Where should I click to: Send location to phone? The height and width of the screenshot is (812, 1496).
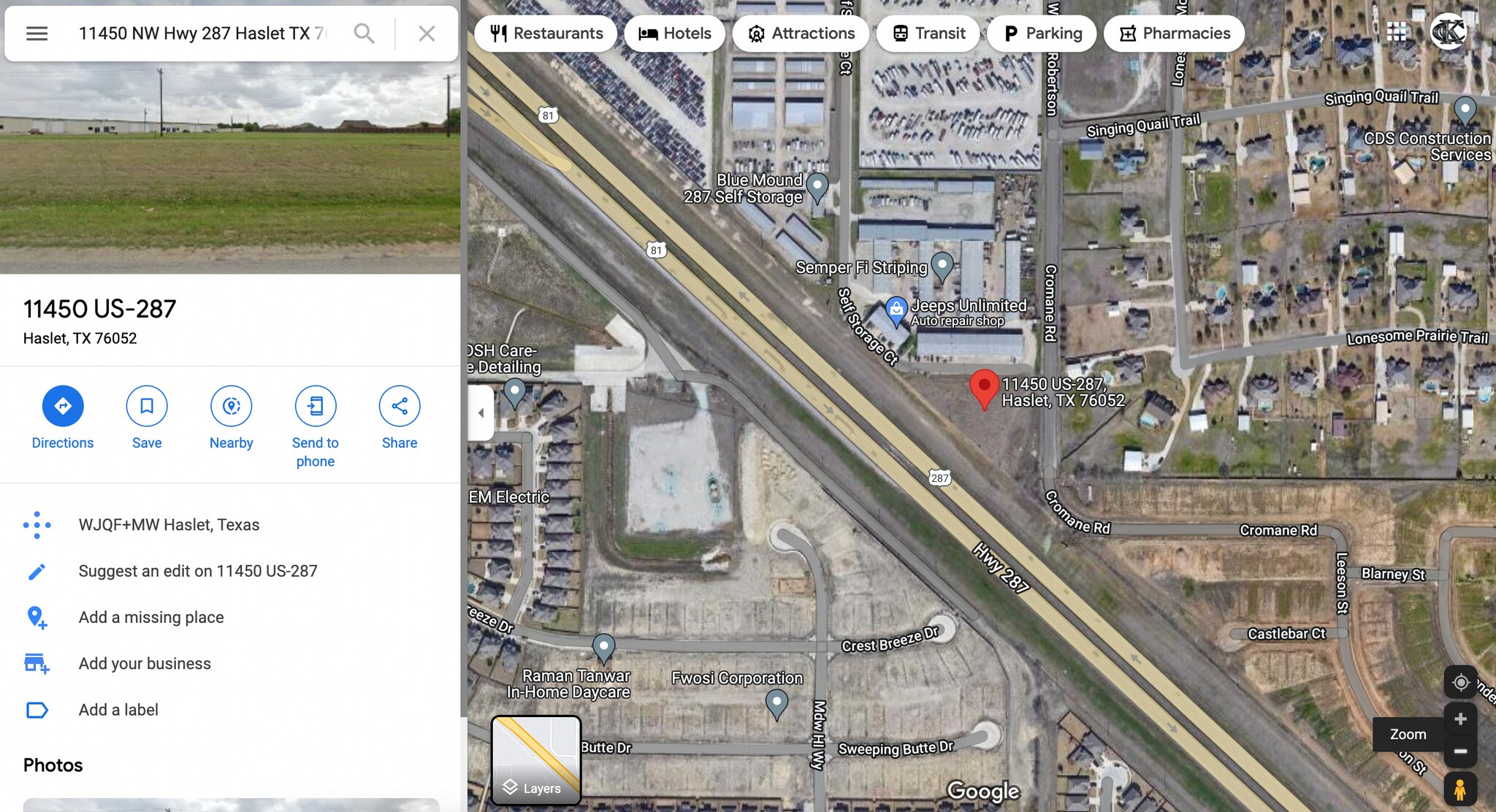pos(316,406)
